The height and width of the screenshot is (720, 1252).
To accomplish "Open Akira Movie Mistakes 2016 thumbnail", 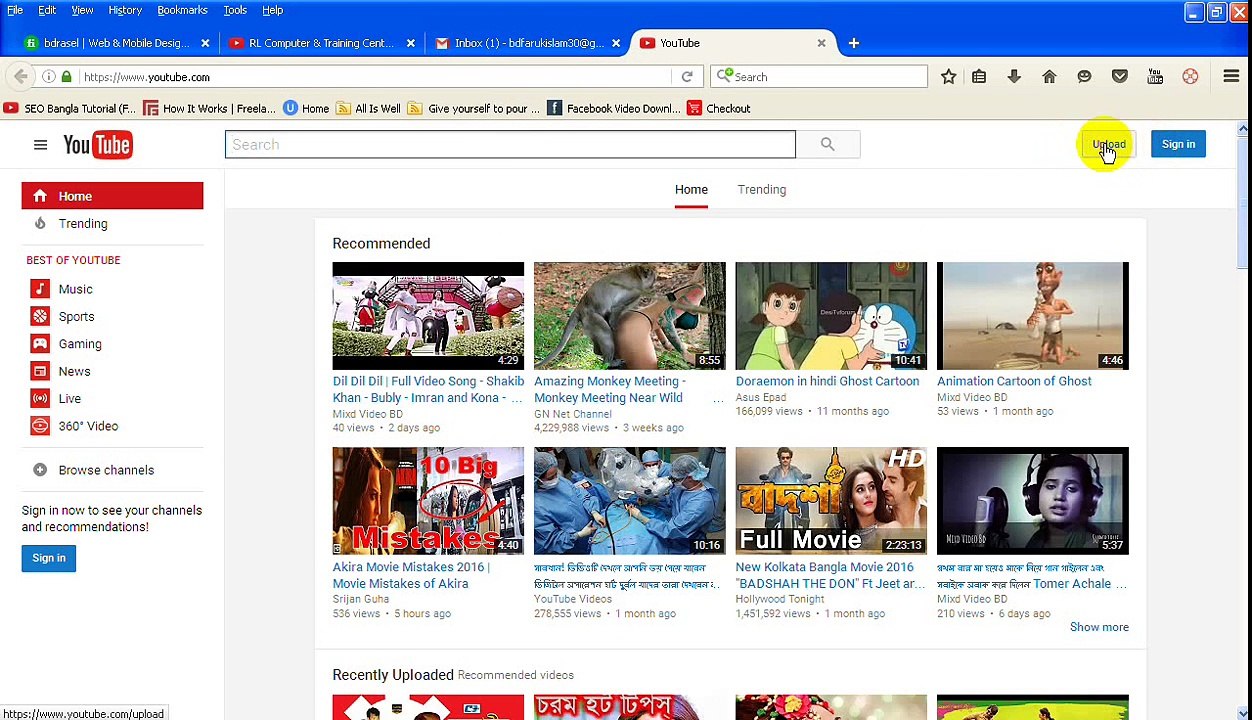I will [428, 501].
